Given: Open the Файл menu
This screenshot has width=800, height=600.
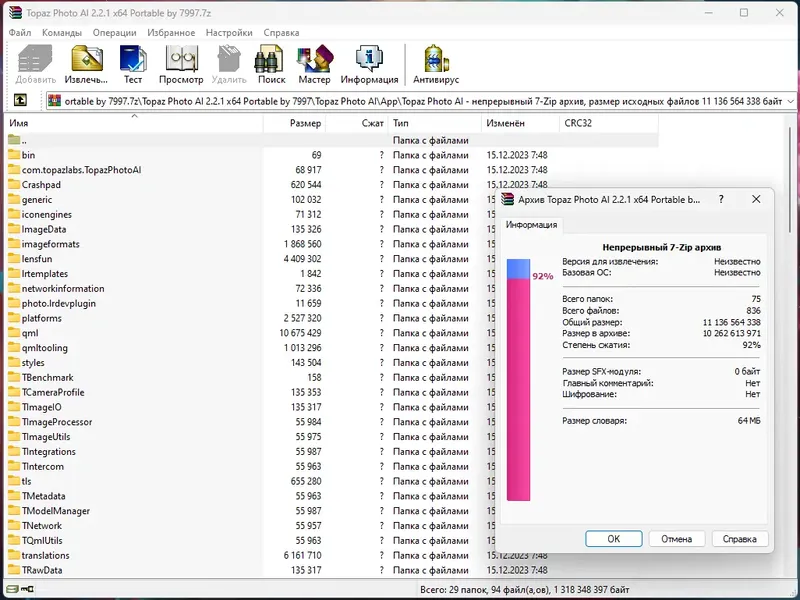Looking at the screenshot, I should [x=21, y=32].
